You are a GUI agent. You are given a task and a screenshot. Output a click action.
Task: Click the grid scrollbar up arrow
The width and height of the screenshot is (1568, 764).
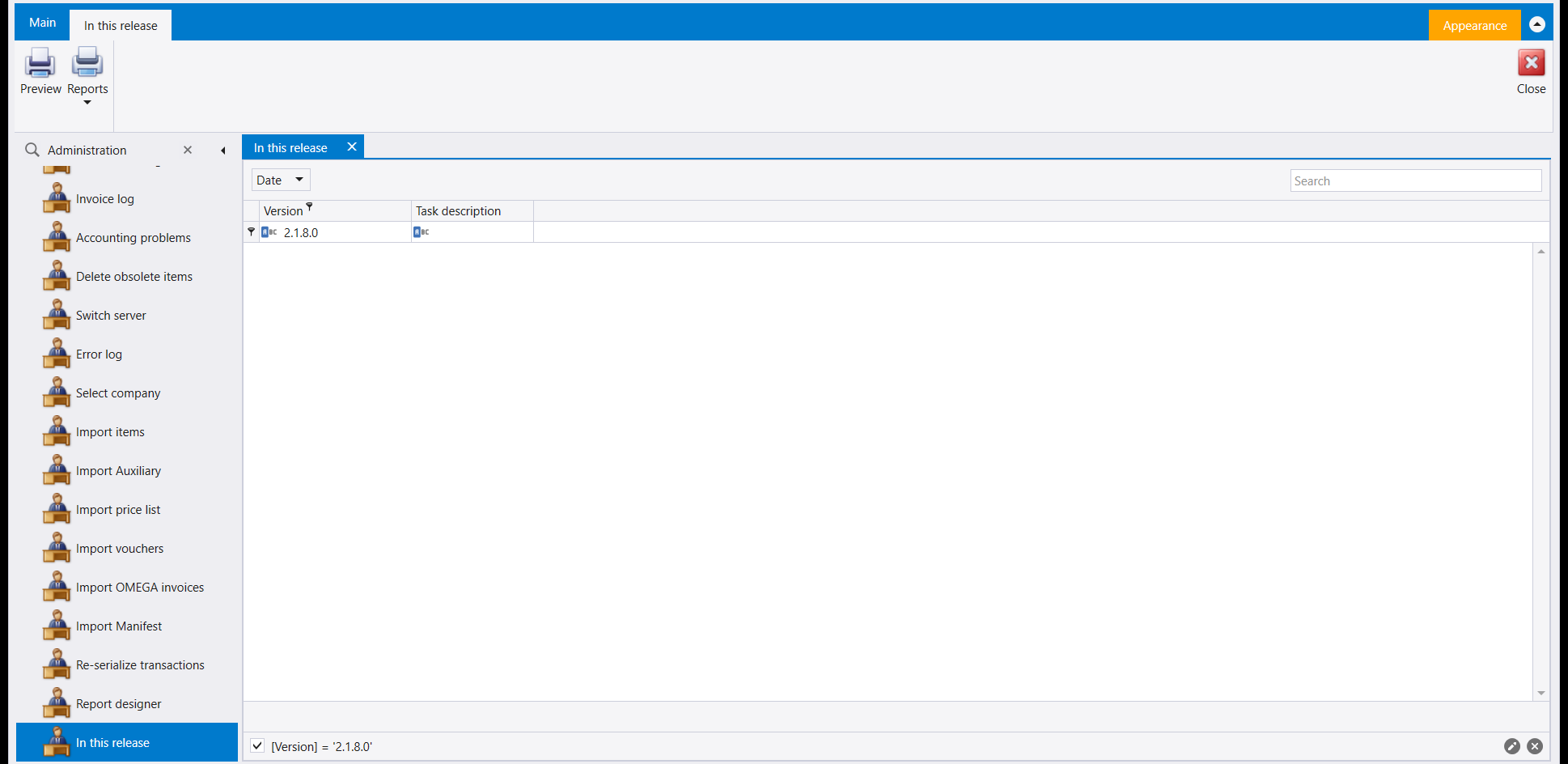point(1541,252)
